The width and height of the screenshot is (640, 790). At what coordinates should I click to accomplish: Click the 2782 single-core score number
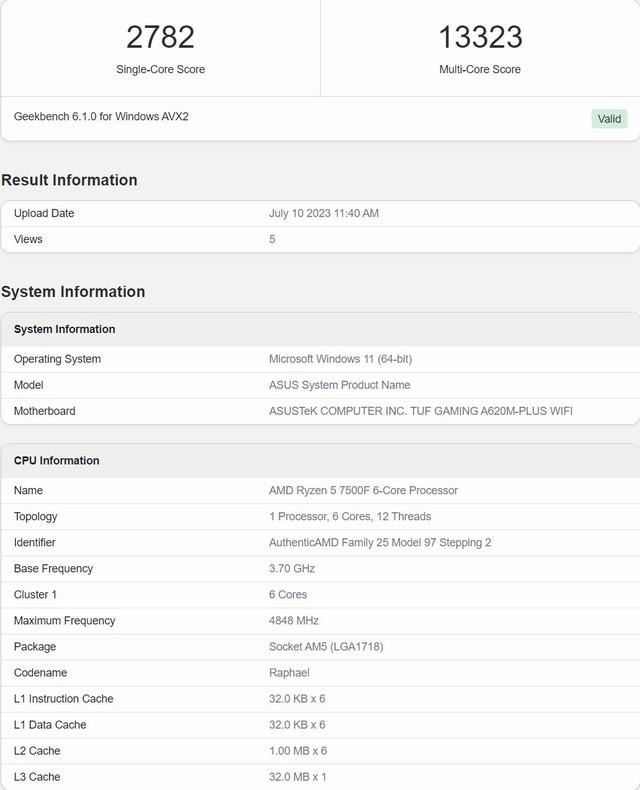click(x=160, y=37)
